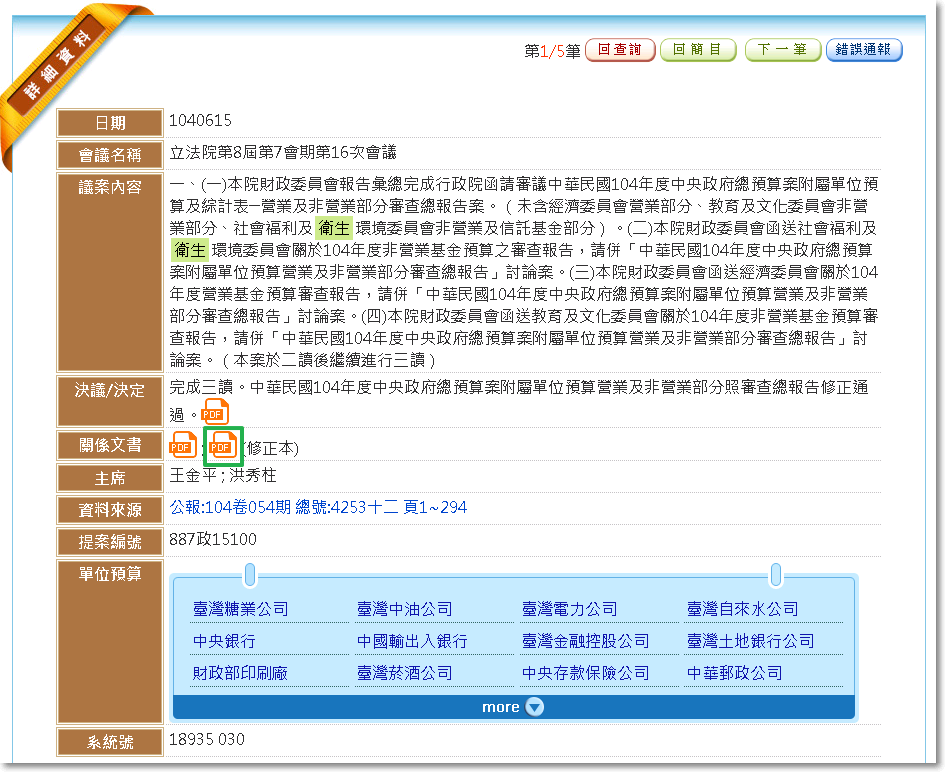
Task: Open the 中華郵政公司 link
Action: coord(734,673)
